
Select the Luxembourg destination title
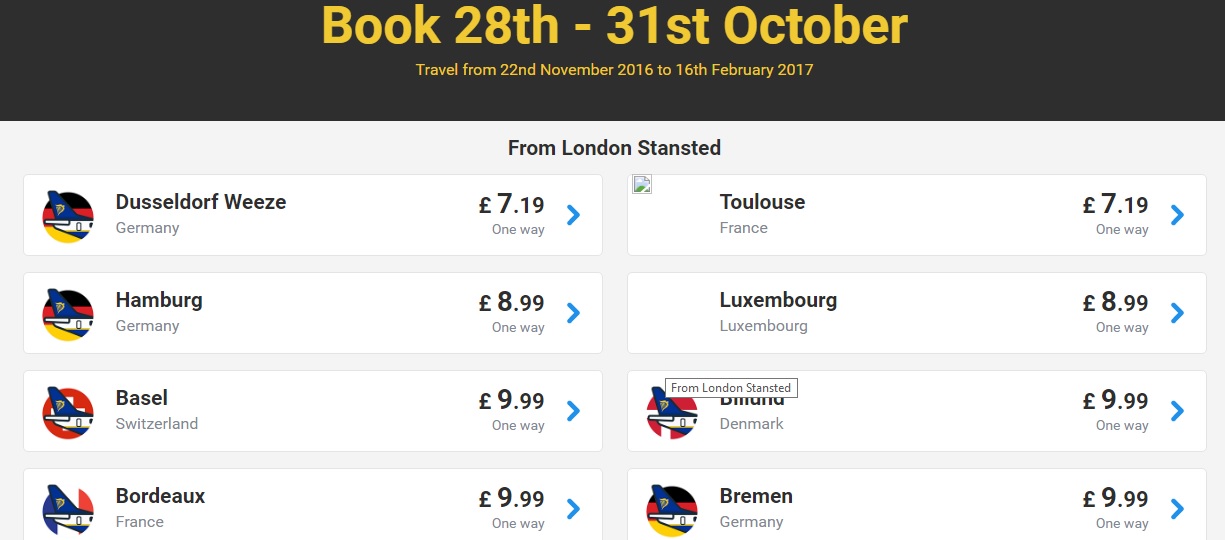(x=778, y=300)
